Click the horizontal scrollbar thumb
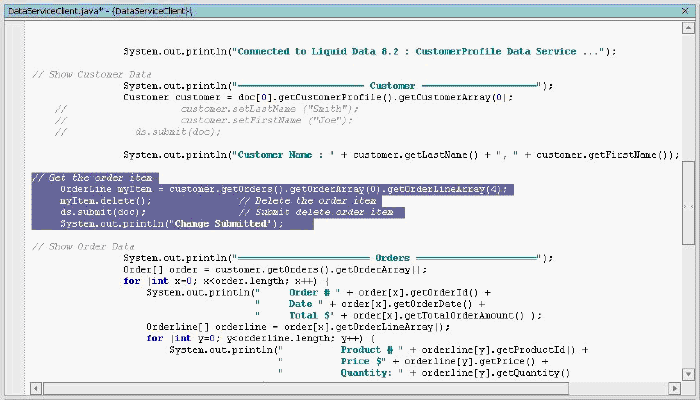 [x=306, y=388]
